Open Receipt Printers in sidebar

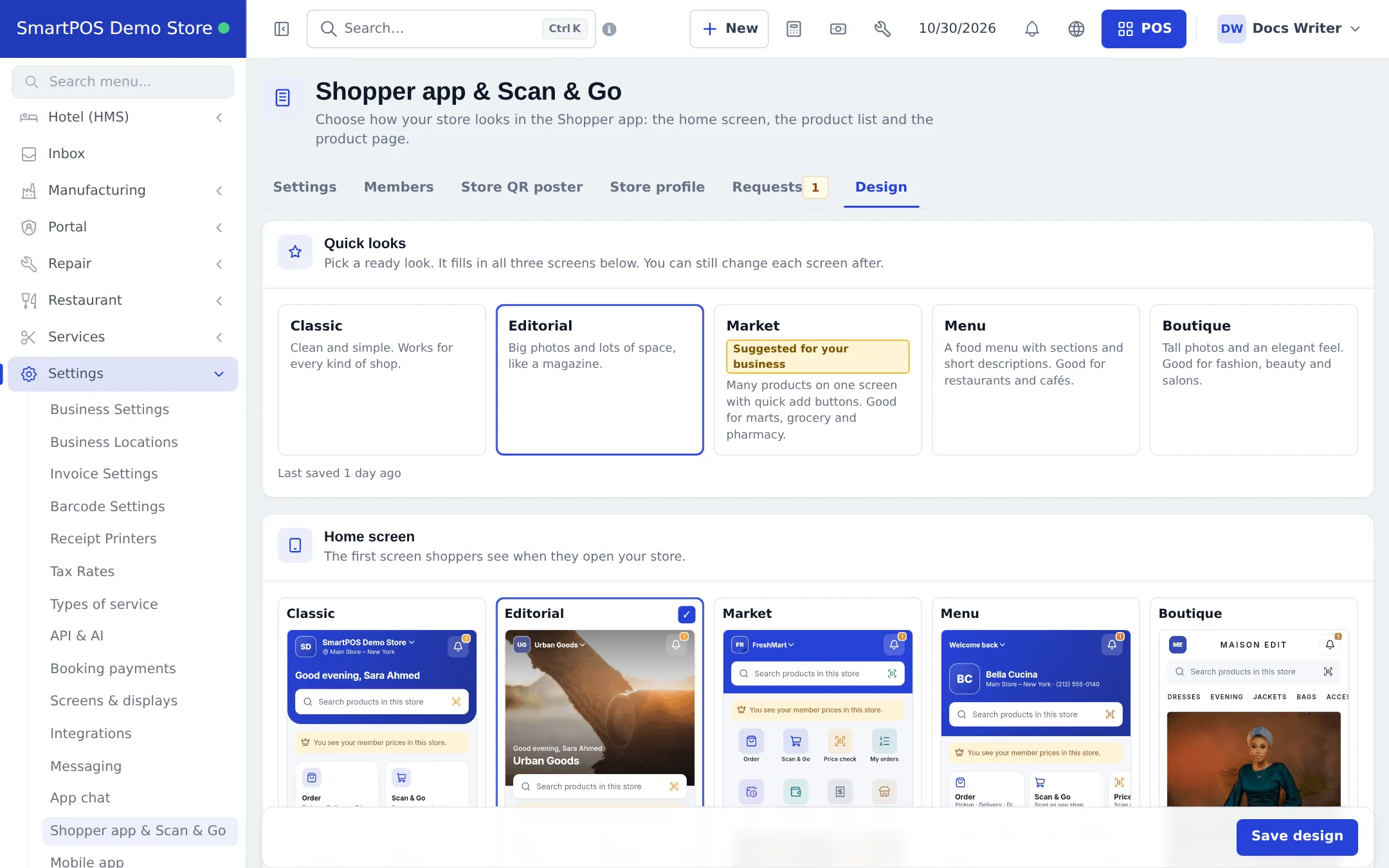tap(104, 539)
